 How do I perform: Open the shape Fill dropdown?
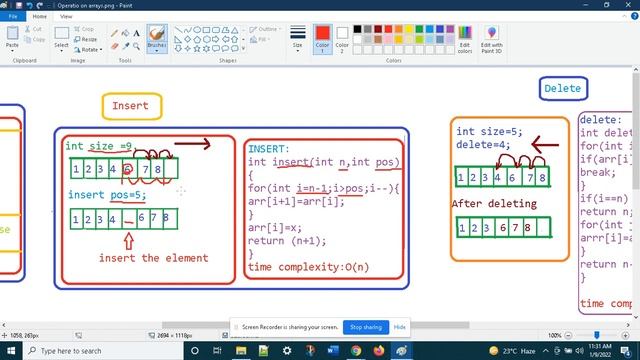pos(260,39)
